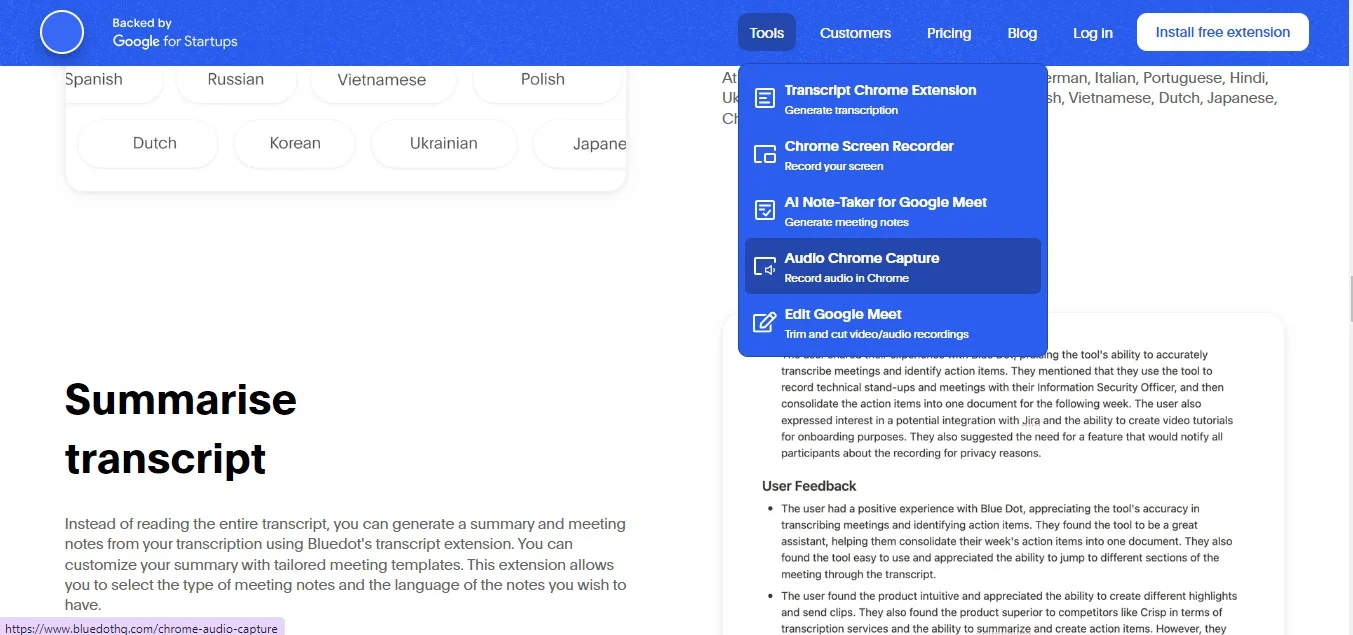The height and width of the screenshot is (635, 1353).
Task: Open the Tools dropdown menu
Action: pyautogui.click(x=767, y=32)
